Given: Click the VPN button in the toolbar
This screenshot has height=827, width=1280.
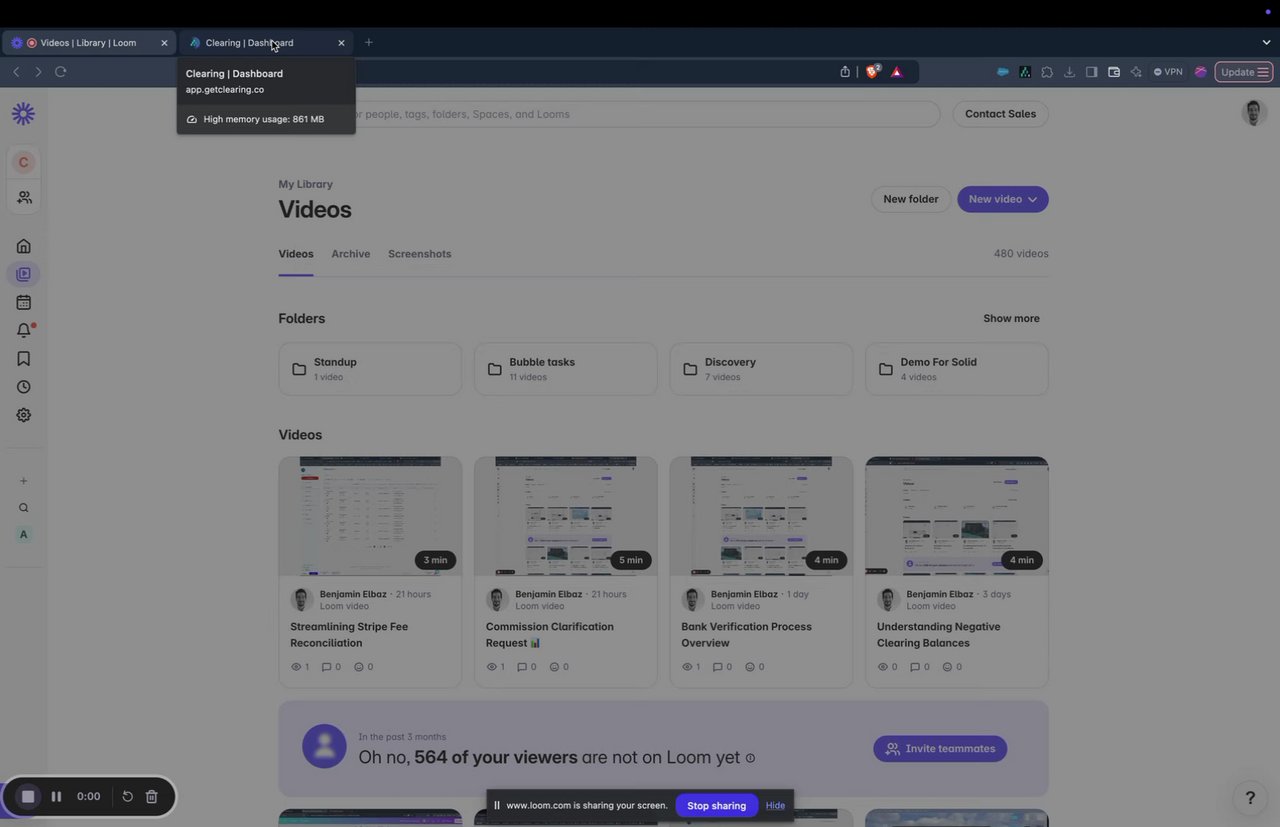Looking at the screenshot, I should tap(1168, 72).
